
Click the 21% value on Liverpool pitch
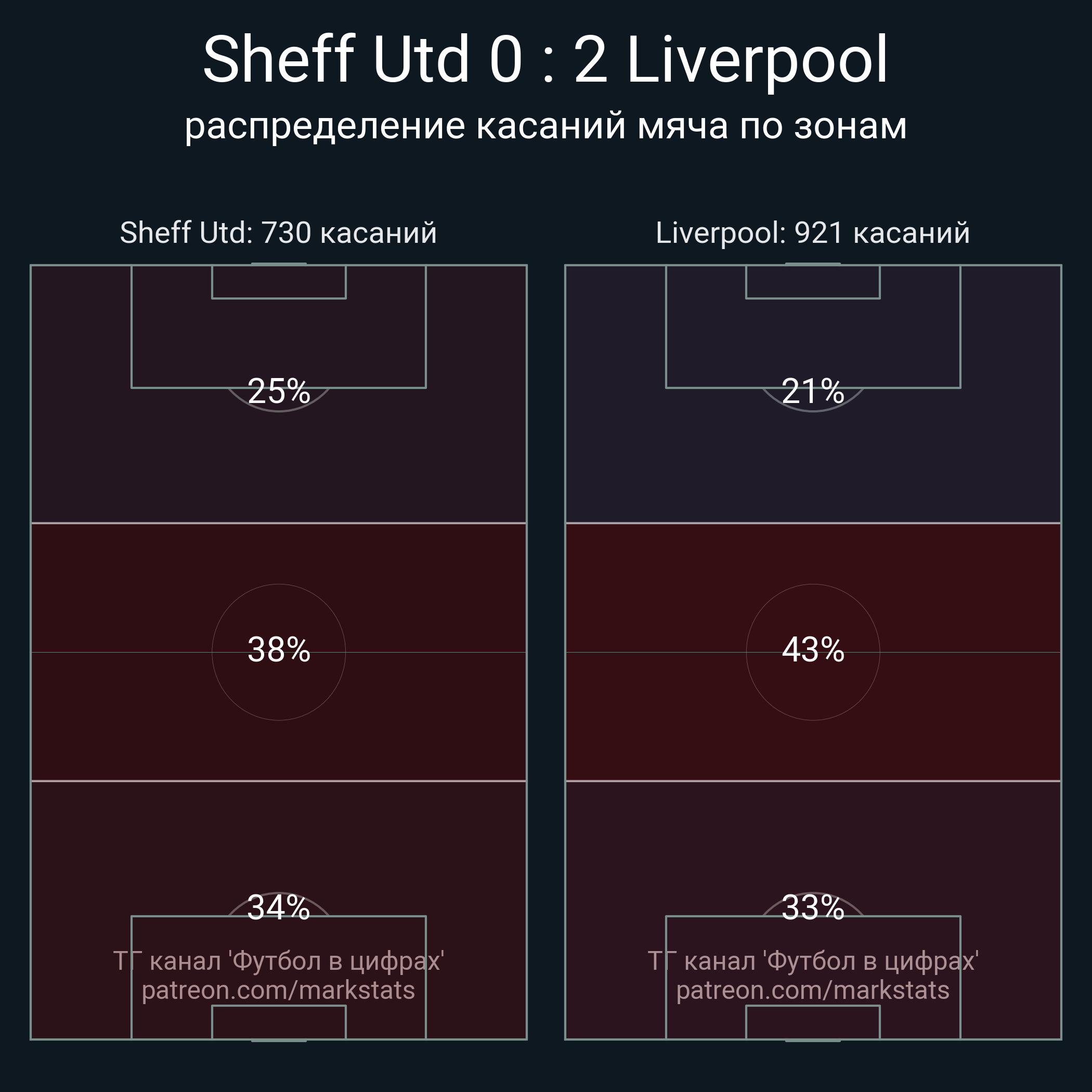click(813, 391)
